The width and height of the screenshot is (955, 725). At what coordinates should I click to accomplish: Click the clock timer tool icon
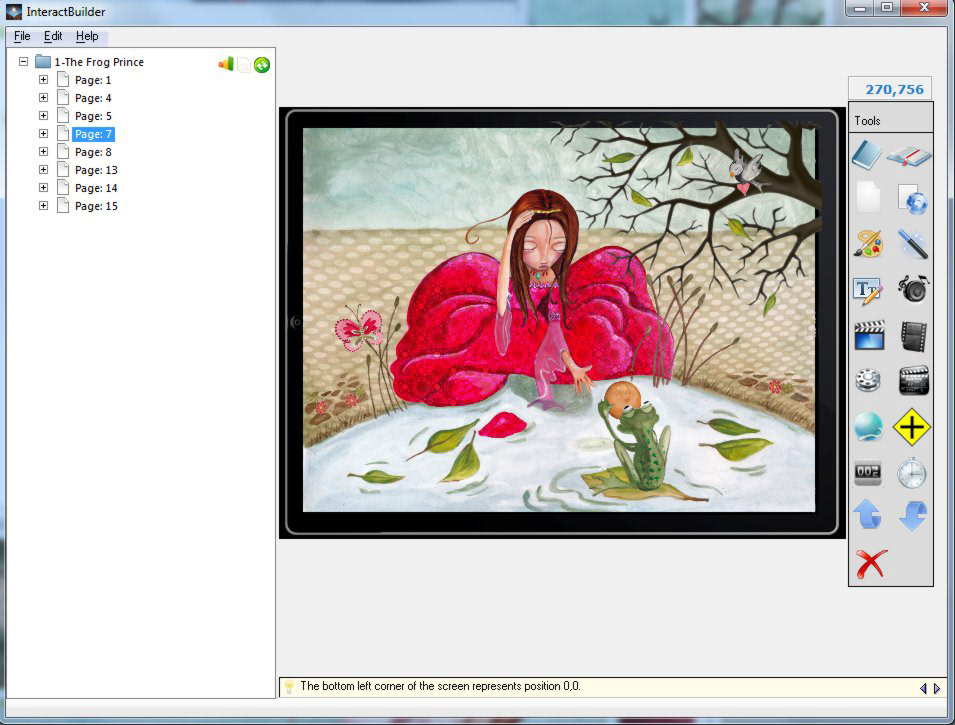coord(912,473)
